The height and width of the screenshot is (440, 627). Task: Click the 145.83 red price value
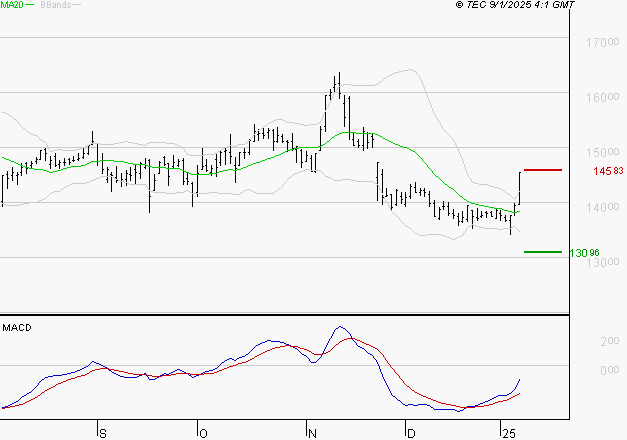608,171
